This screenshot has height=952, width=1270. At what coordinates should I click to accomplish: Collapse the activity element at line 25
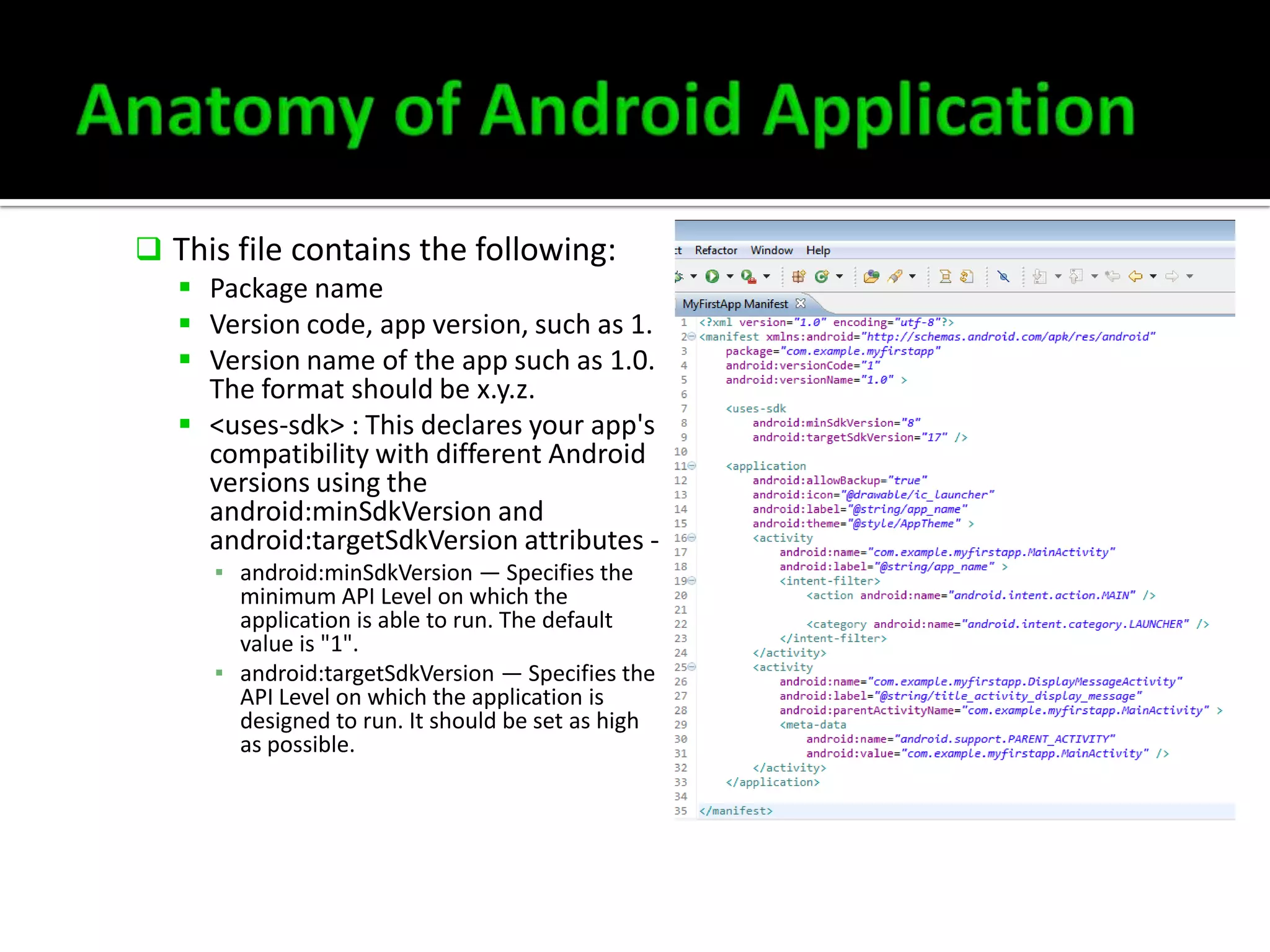692,667
